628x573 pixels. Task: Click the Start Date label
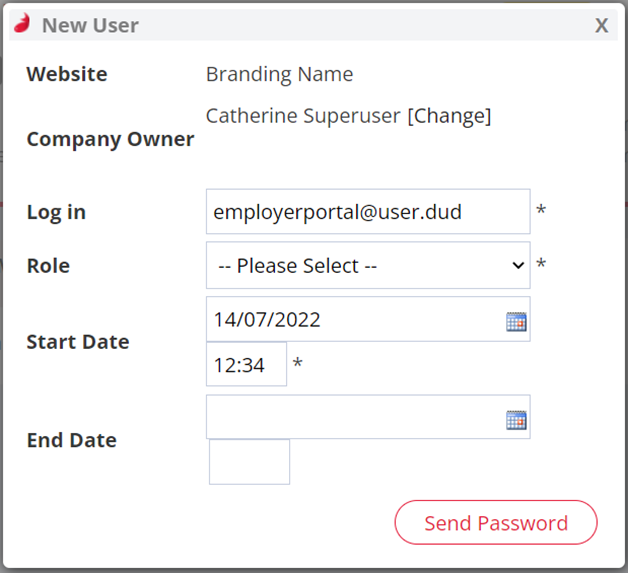pyautogui.click(x=78, y=342)
